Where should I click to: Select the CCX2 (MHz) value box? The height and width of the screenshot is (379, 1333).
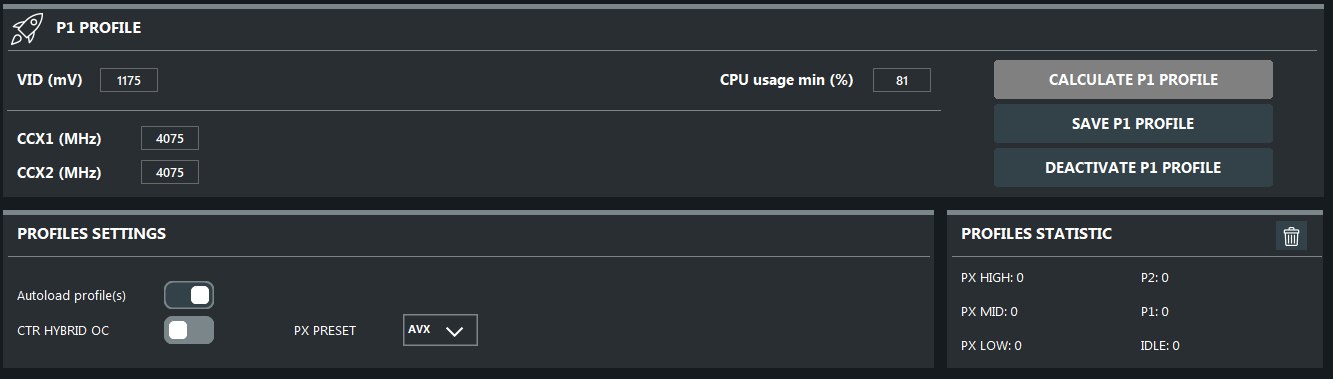click(170, 172)
